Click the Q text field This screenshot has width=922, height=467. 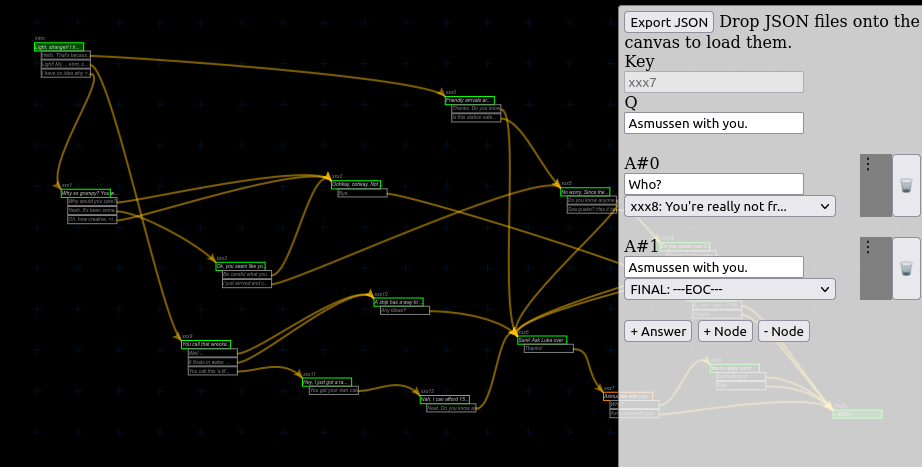[x=713, y=123]
